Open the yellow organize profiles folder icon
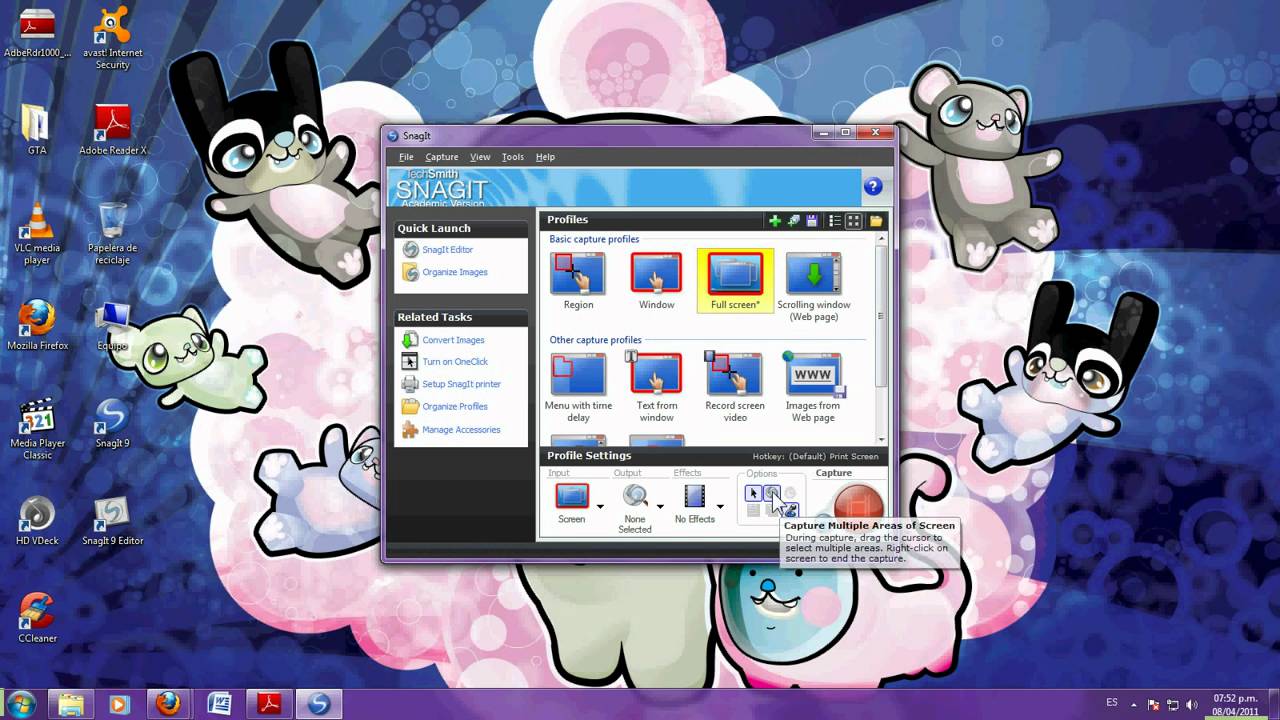The image size is (1280, 720). (876, 221)
